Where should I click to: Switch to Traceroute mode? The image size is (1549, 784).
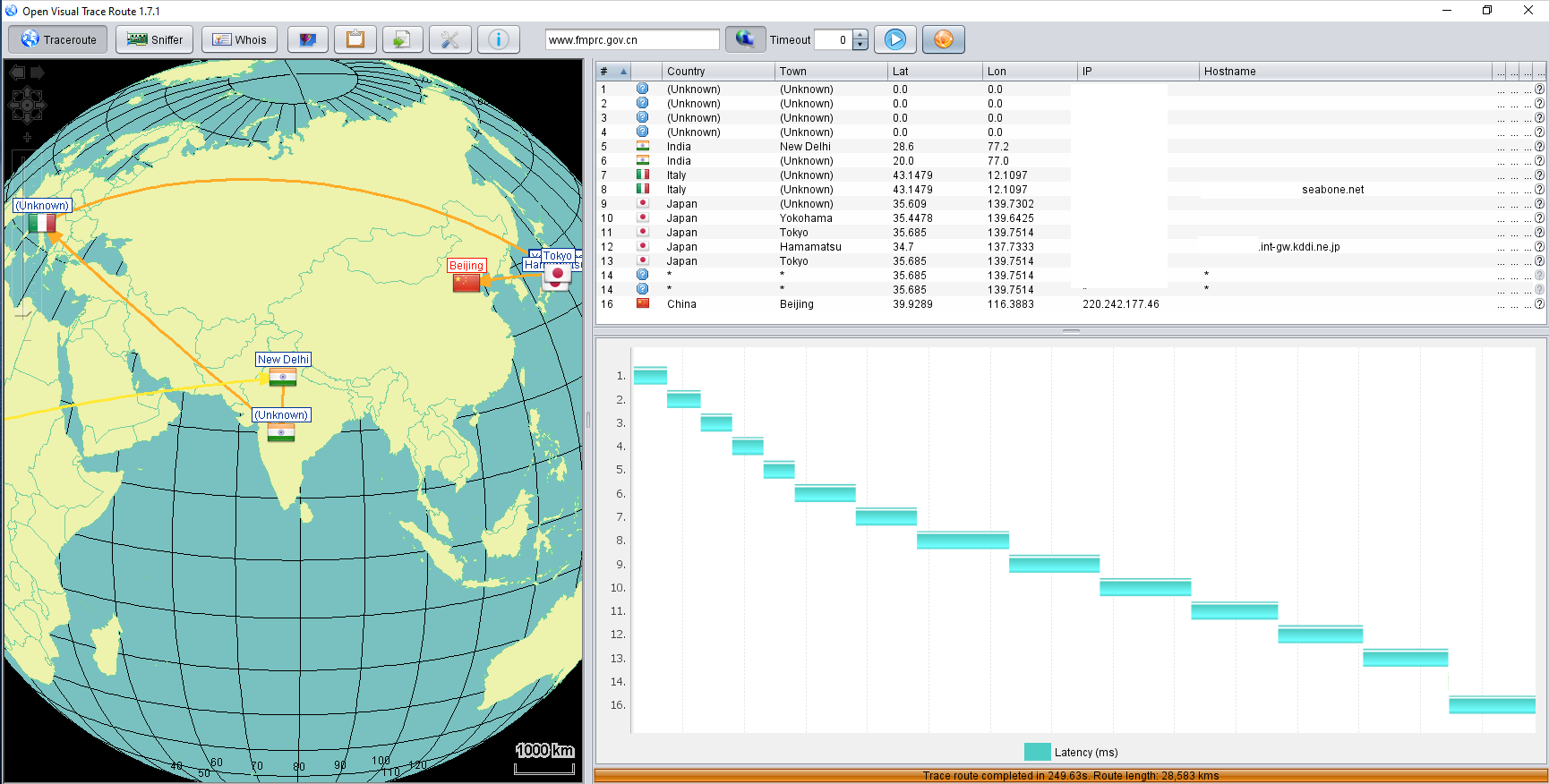coord(58,39)
